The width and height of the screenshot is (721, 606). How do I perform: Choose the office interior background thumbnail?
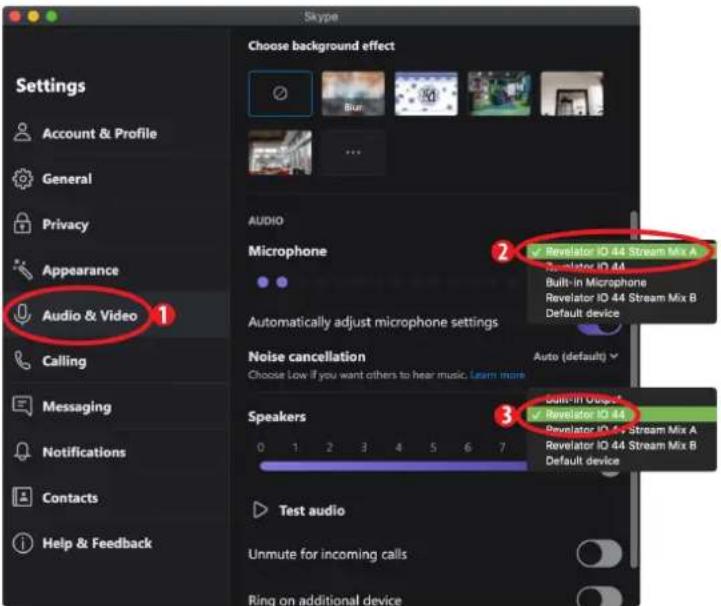pos(280,152)
